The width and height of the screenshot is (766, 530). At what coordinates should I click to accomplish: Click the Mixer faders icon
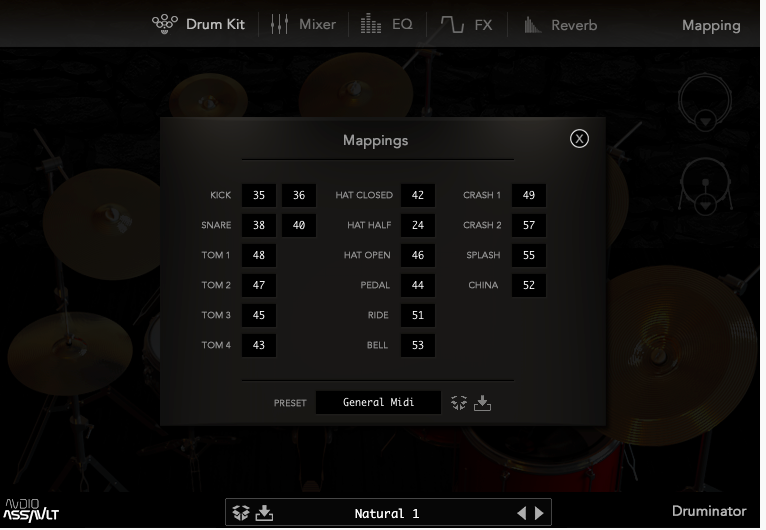[279, 24]
